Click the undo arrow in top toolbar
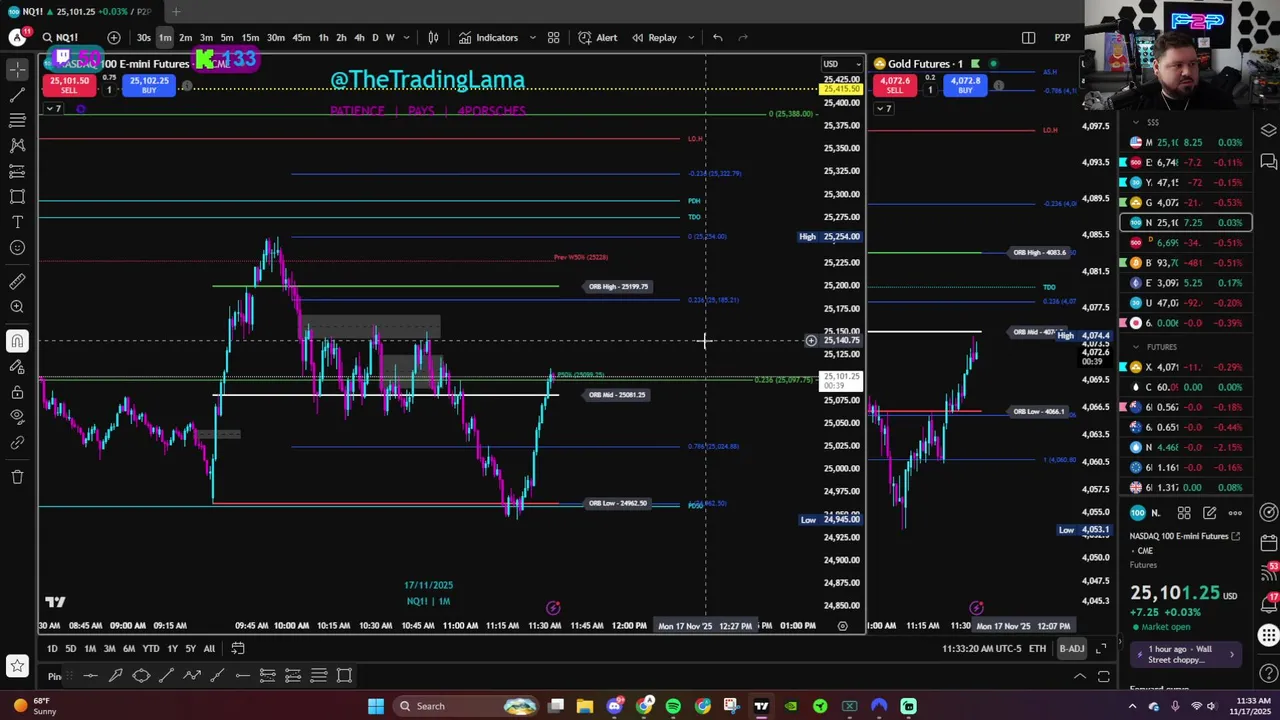1280x720 pixels. pos(717,38)
